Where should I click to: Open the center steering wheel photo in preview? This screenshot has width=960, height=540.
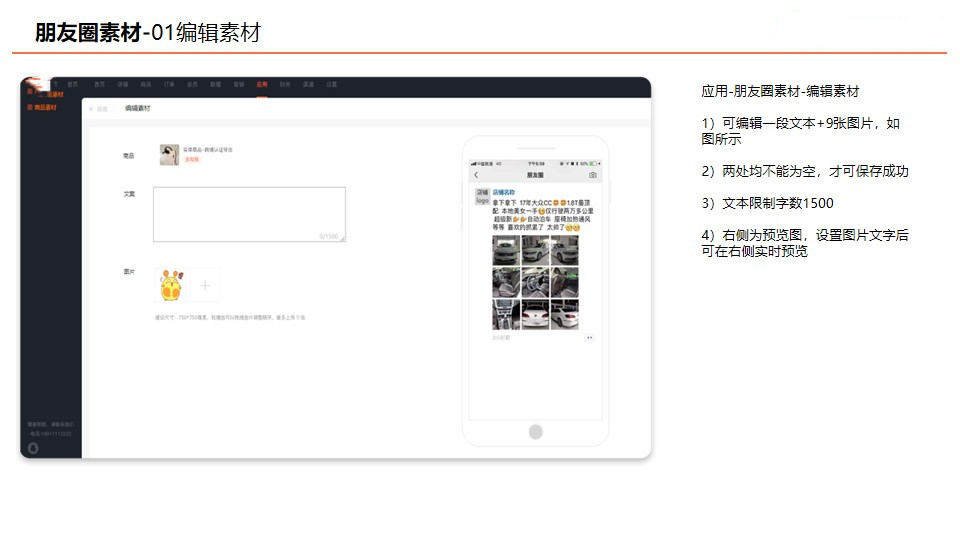click(535, 282)
